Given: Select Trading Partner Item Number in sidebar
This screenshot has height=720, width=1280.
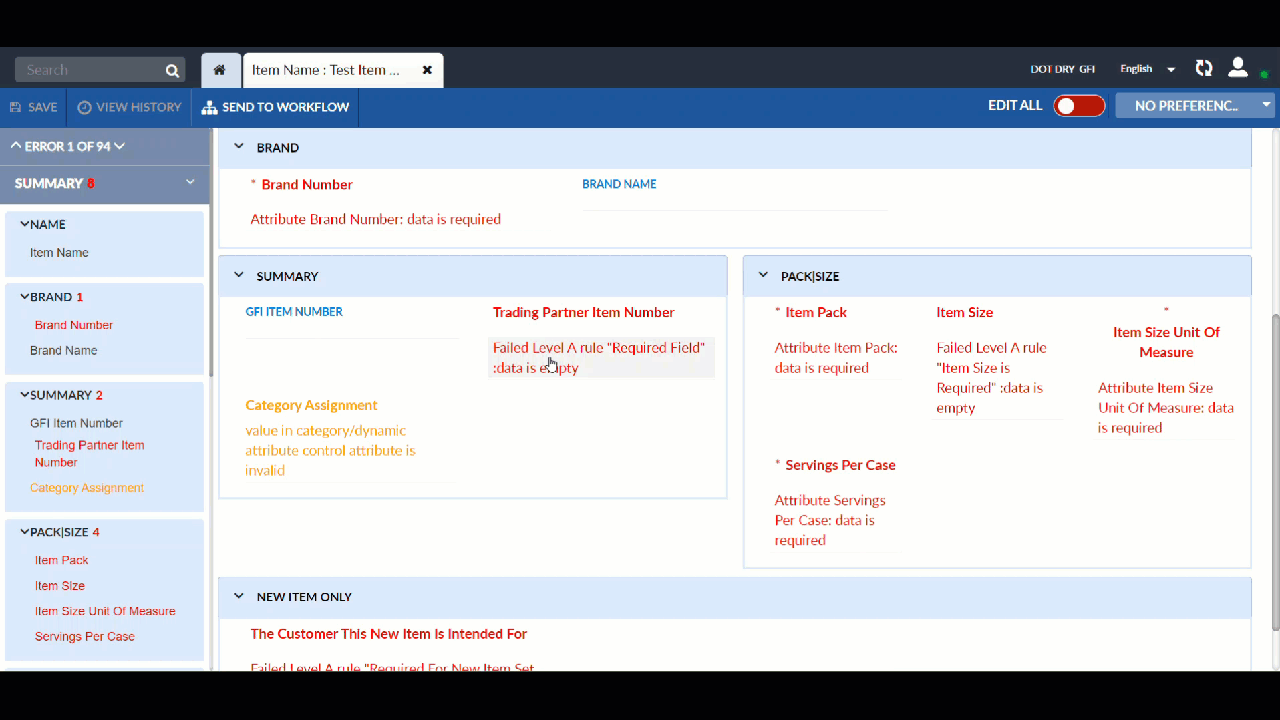Looking at the screenshot, I should point(89,454).
